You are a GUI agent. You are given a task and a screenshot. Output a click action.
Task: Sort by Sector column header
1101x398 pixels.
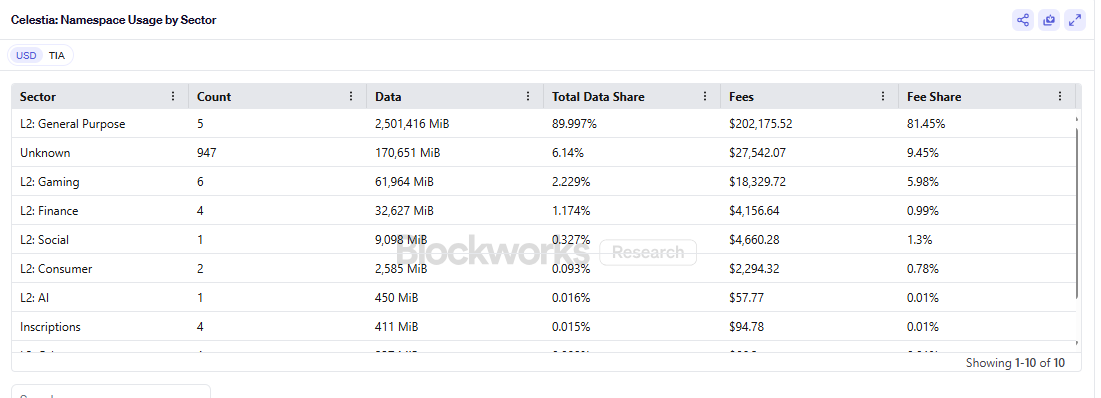pyautogui.click(x=38, y=97)
